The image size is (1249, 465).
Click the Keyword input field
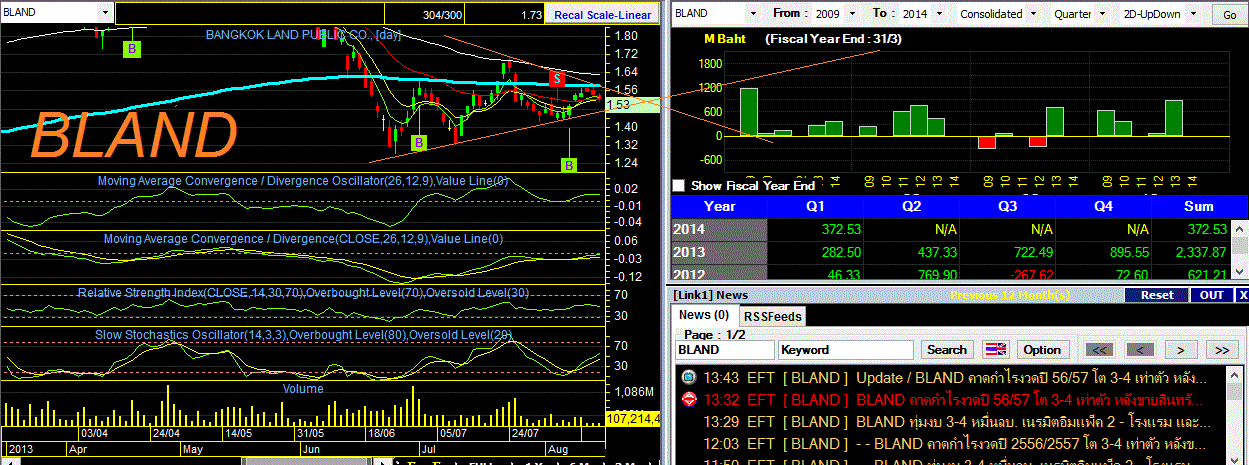pyautogui.click(x=846, y=350)
